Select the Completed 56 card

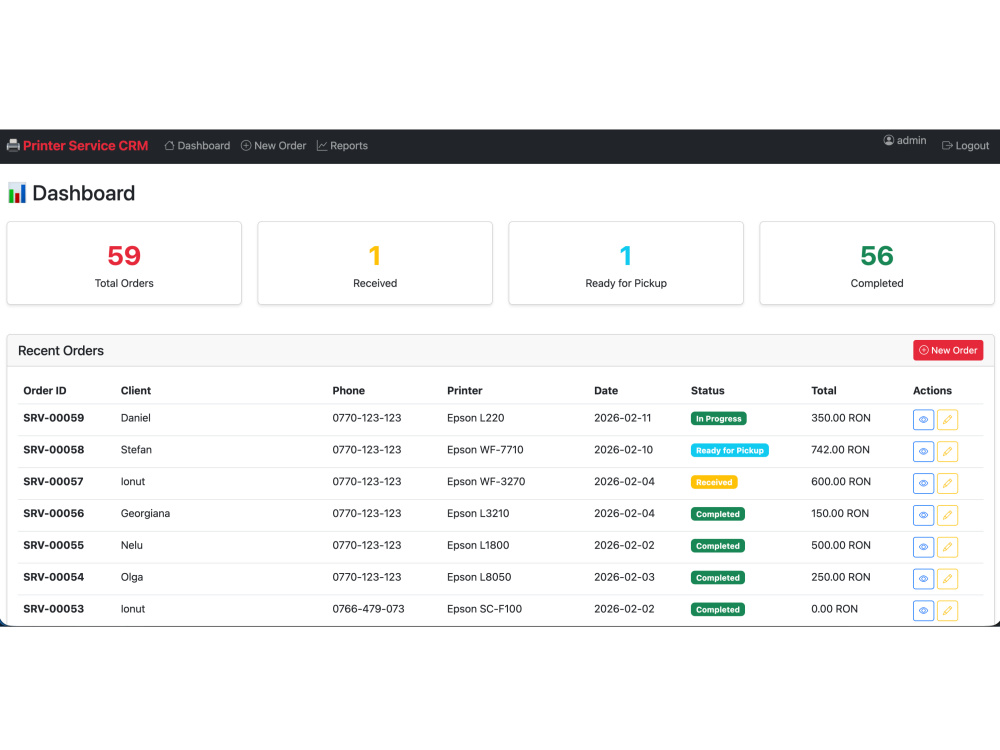[x=877, y=263]
